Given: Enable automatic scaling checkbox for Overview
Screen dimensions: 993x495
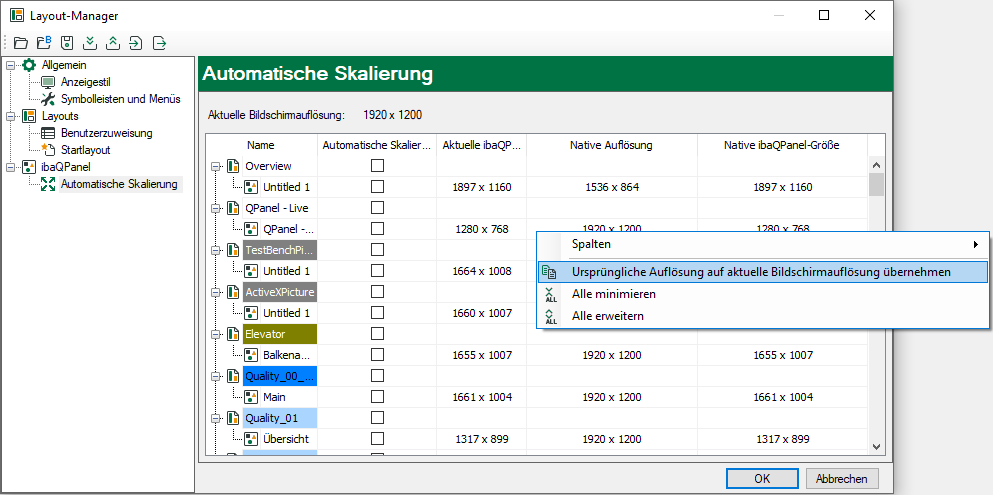Looking at the screenshot, I should point(377,166).
